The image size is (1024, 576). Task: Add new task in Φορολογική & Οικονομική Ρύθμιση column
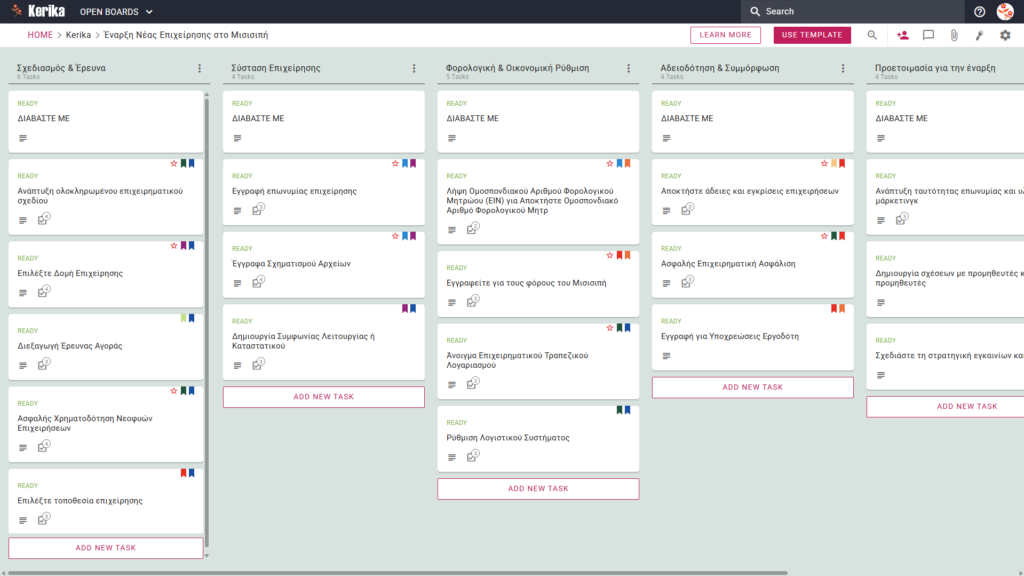pos(538,488)
